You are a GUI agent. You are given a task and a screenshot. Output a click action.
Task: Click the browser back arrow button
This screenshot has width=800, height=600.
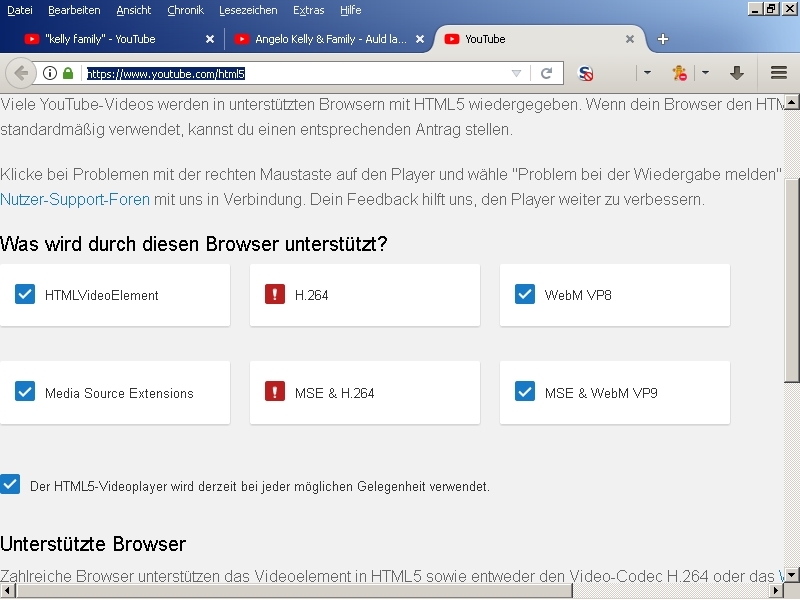click(21, 73)
